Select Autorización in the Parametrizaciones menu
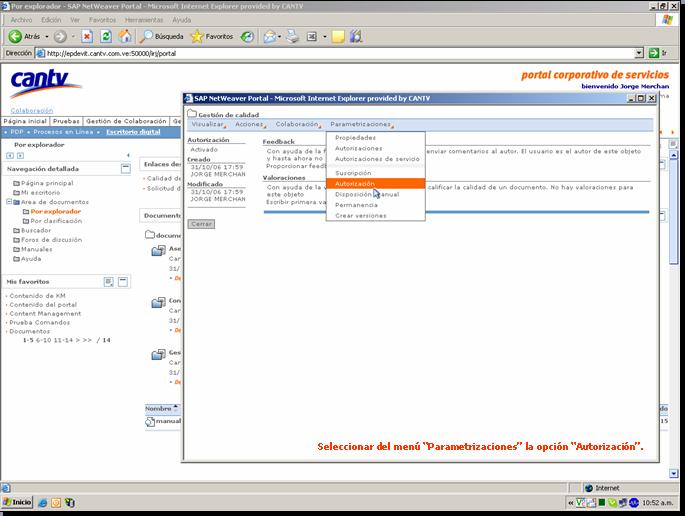 [376, 184]
